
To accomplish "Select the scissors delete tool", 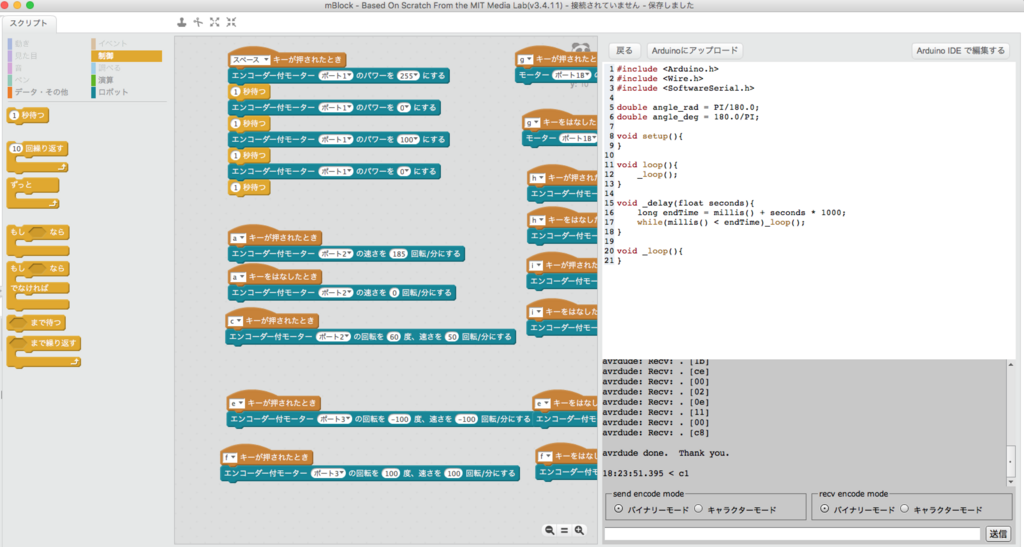I will 198,22.
